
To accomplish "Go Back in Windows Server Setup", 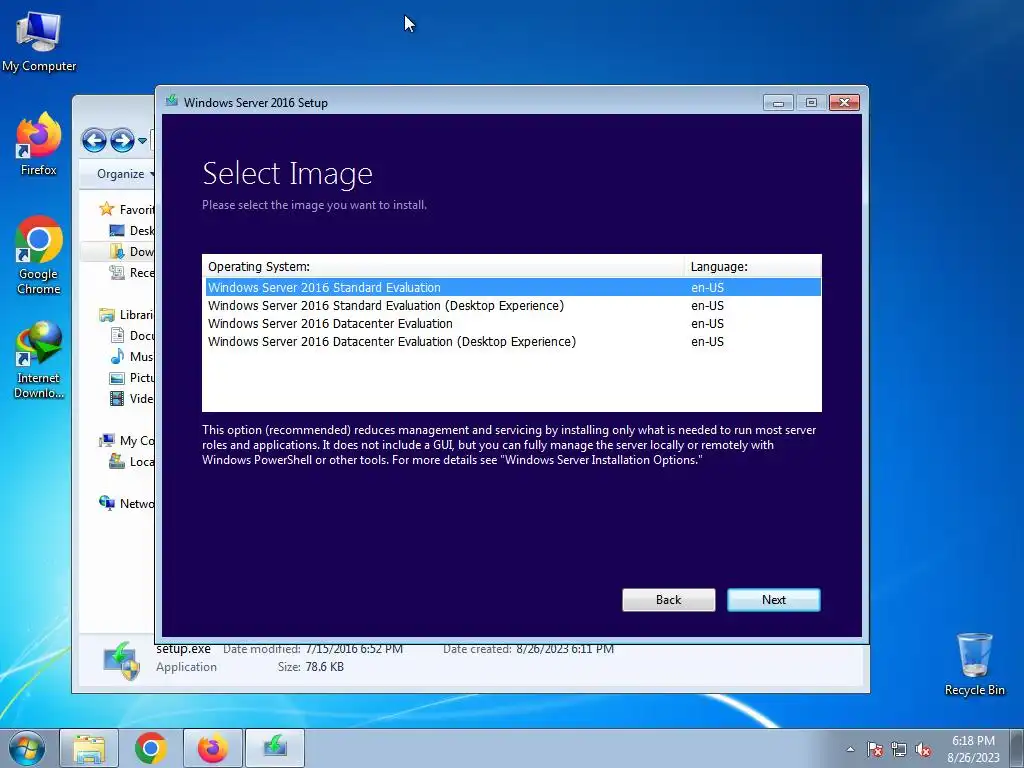I will [668, 600].
